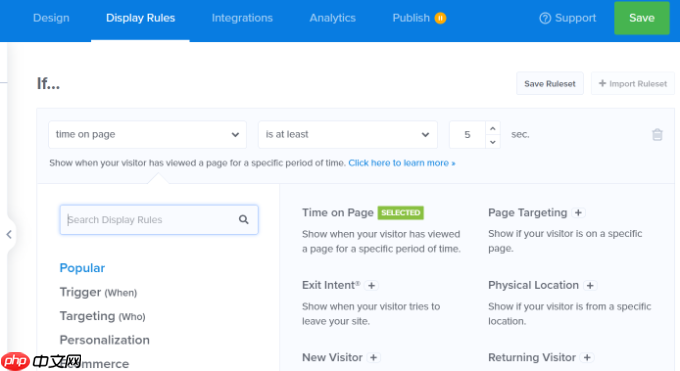The height and width of the screenshot is (371, 680).
Task: Decrease seconds with the down stepper arrow
Action: (493, 142)
